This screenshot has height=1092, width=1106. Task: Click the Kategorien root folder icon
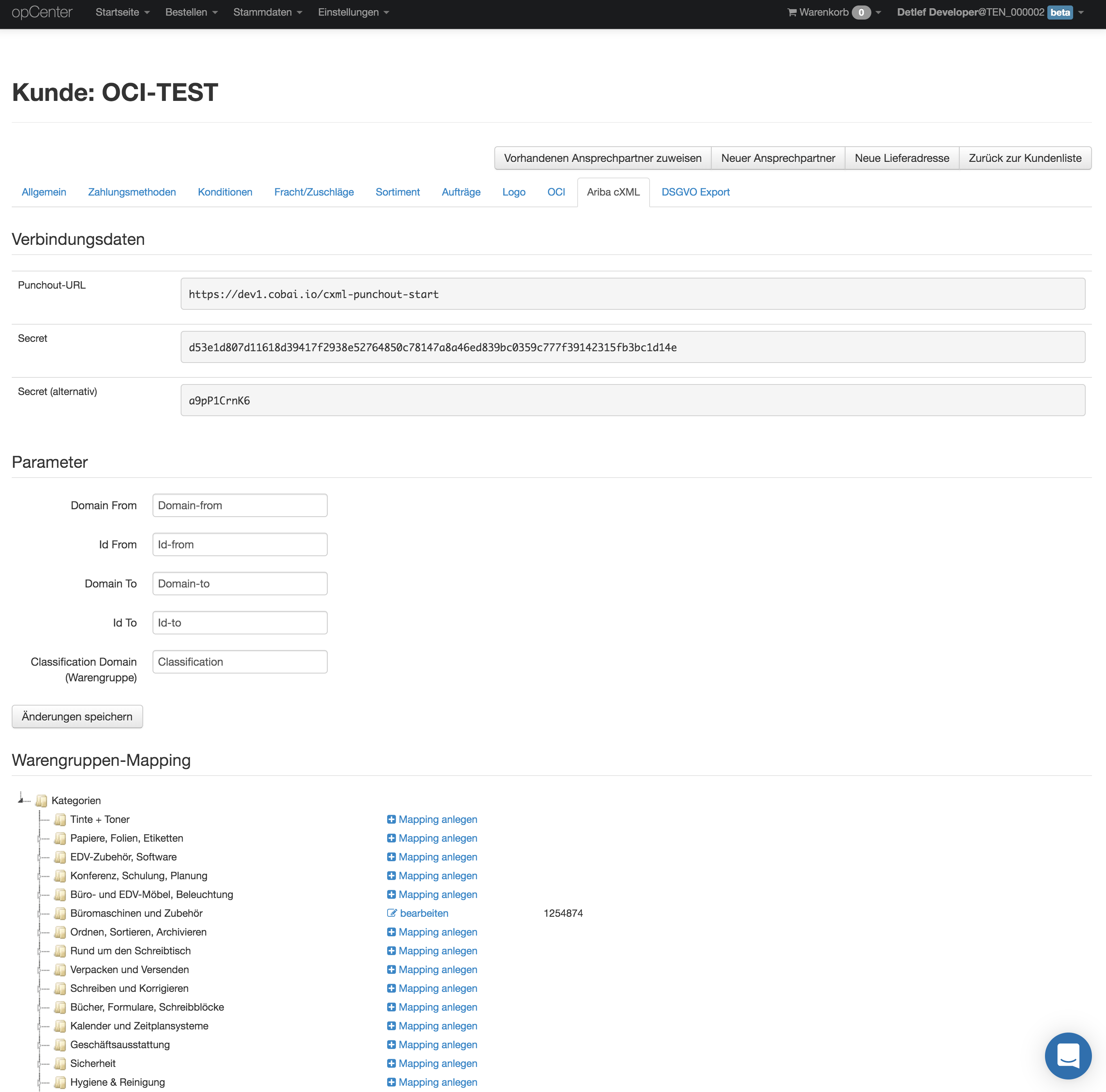[x=41, y=801]
